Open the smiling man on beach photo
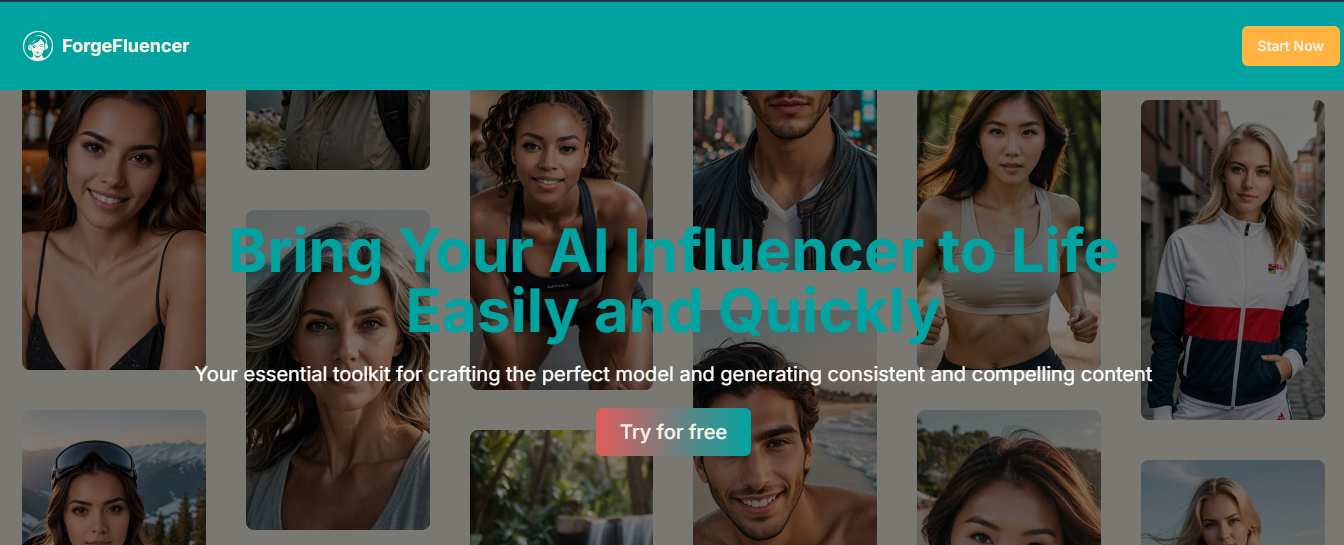Screen dimensions: 1344x545 tap(785, 428)
